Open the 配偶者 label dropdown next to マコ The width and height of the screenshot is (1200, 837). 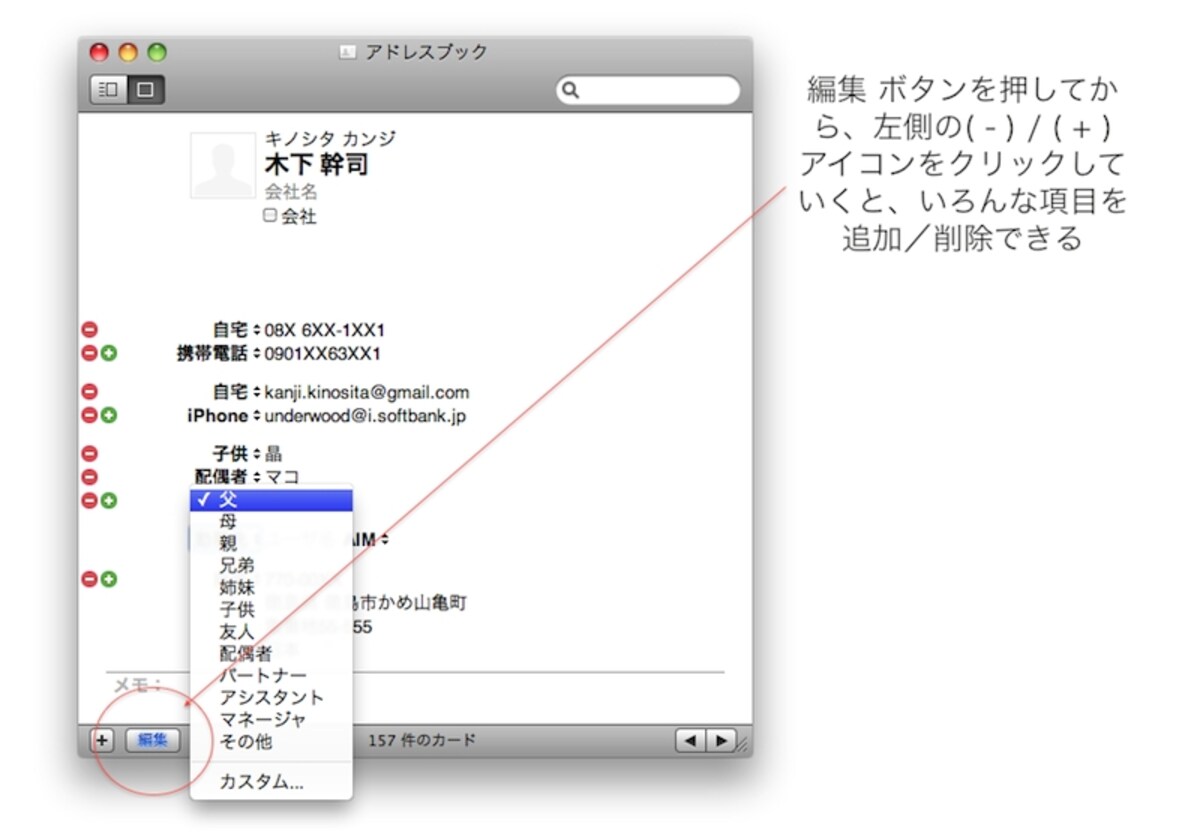(x=256, y=478)
